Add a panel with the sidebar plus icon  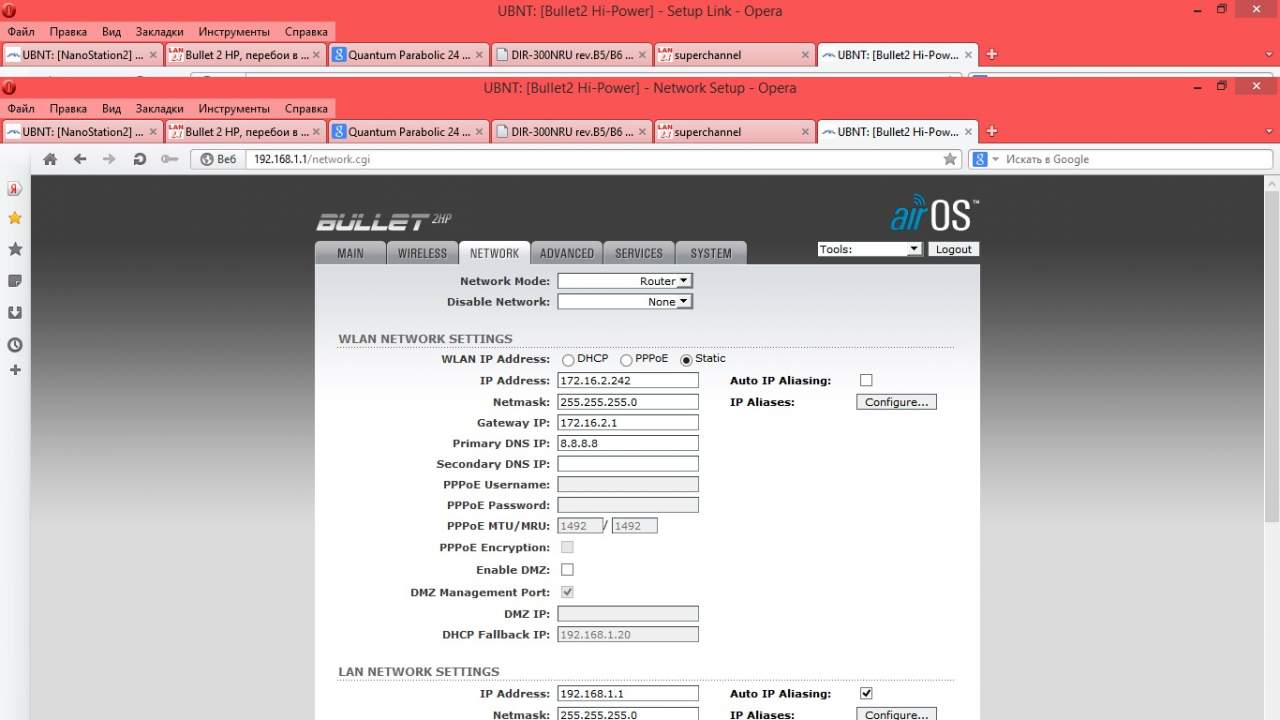15,370
